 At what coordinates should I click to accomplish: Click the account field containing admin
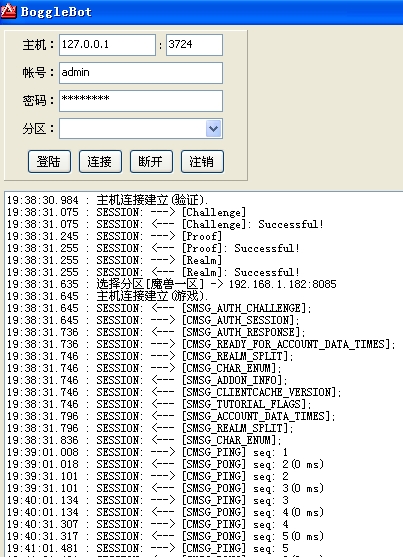(141, 73)
